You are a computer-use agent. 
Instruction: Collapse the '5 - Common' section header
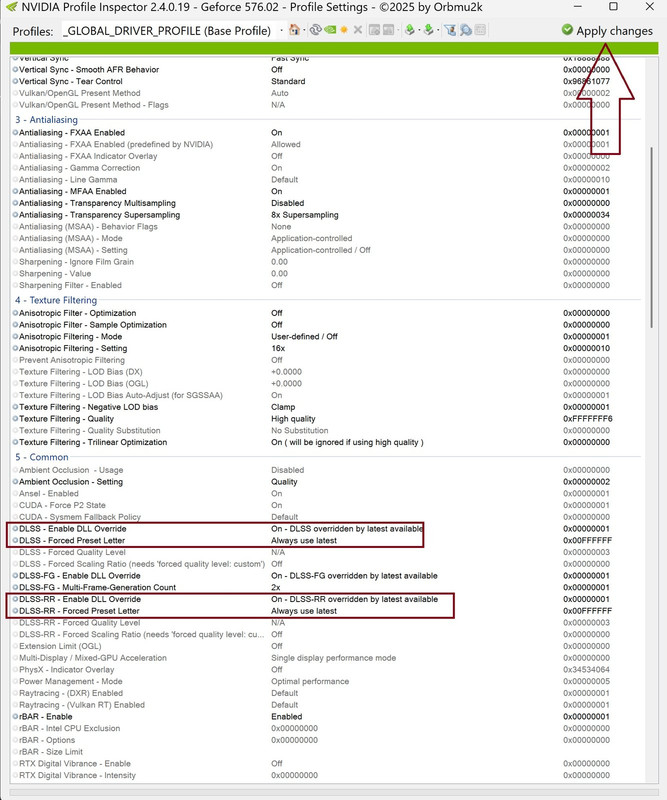[x=41, y=458]
